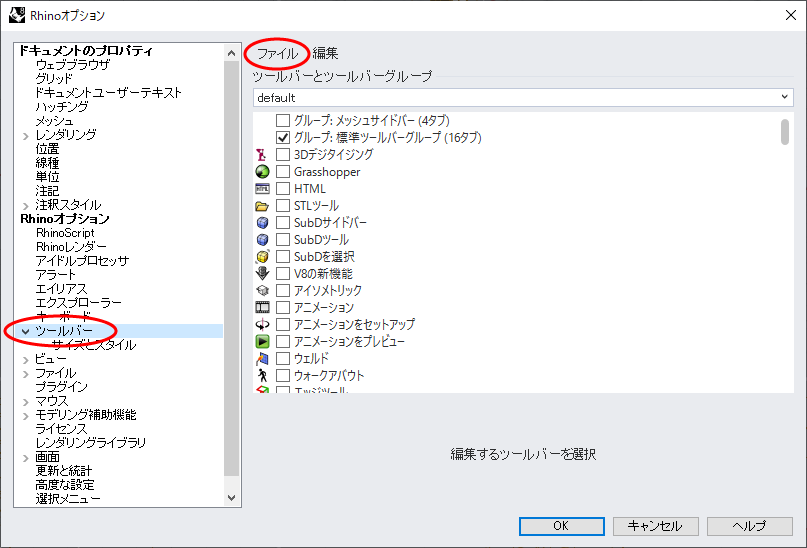Click the ウォークアバウト walking figure icon
807x548 pixels.
[263, 376]
